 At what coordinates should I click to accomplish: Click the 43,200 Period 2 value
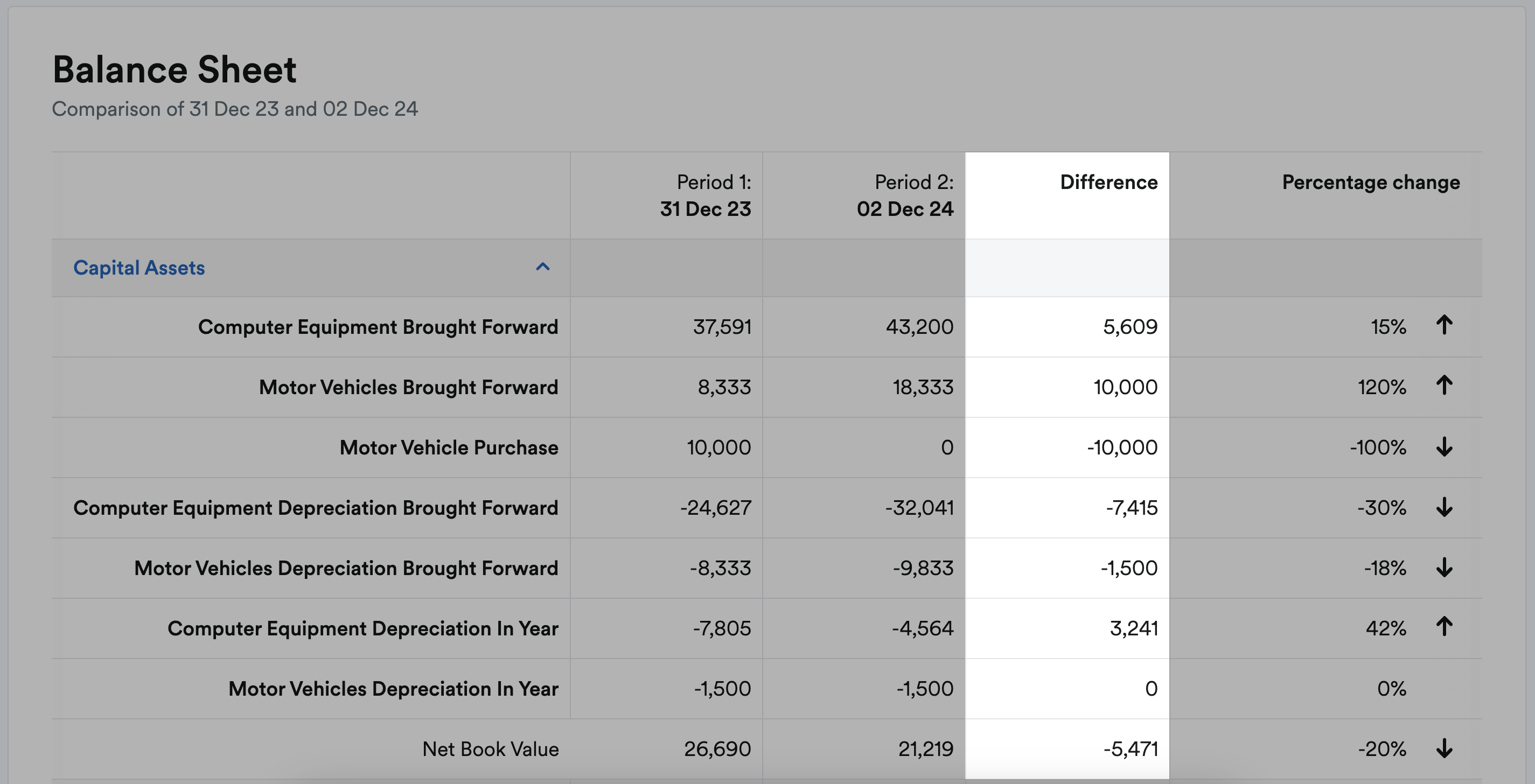pyautogui.click(x=919, y=327)
